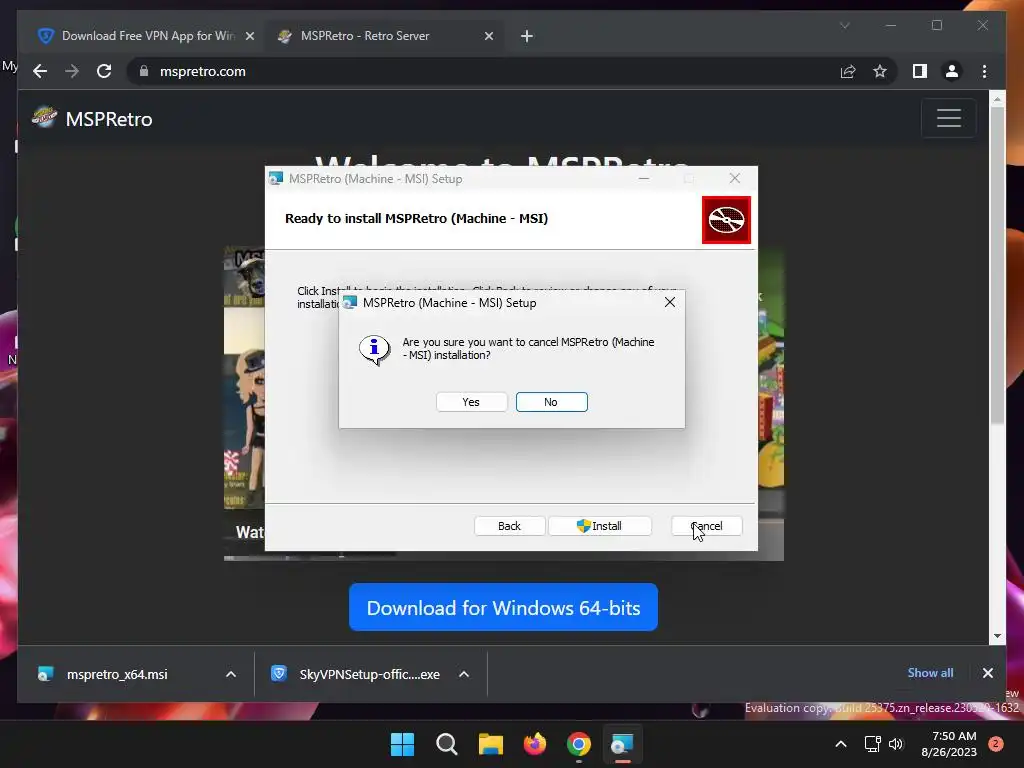
Task: Open File Explorer from the taskbar
Action: click(490, 744)
